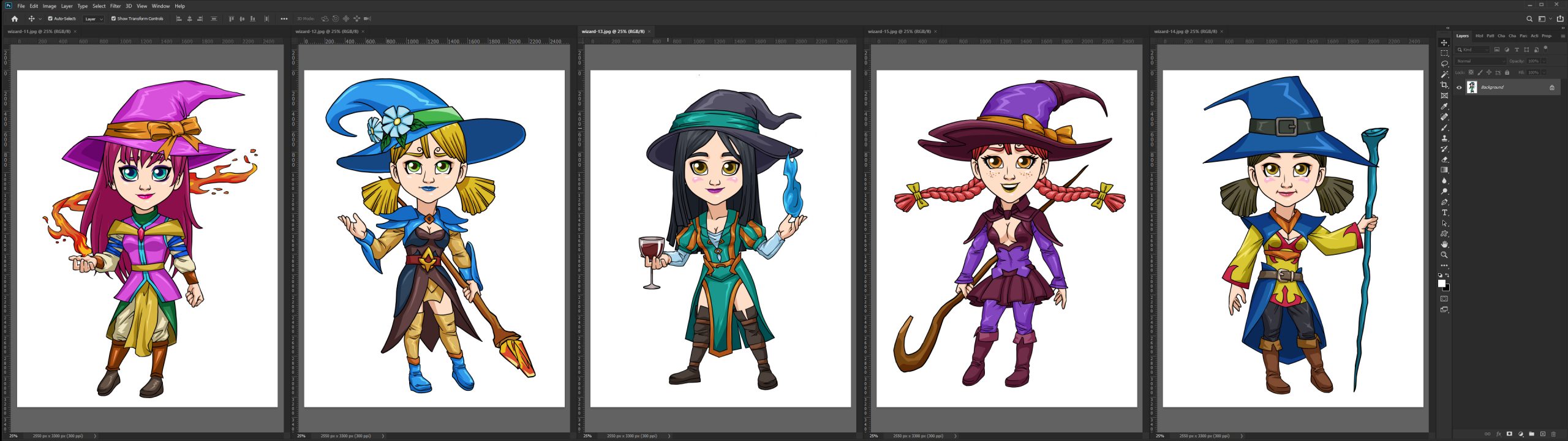Select the Move tool in the toolbox

pyautogui.click(x=1444, y=43)
